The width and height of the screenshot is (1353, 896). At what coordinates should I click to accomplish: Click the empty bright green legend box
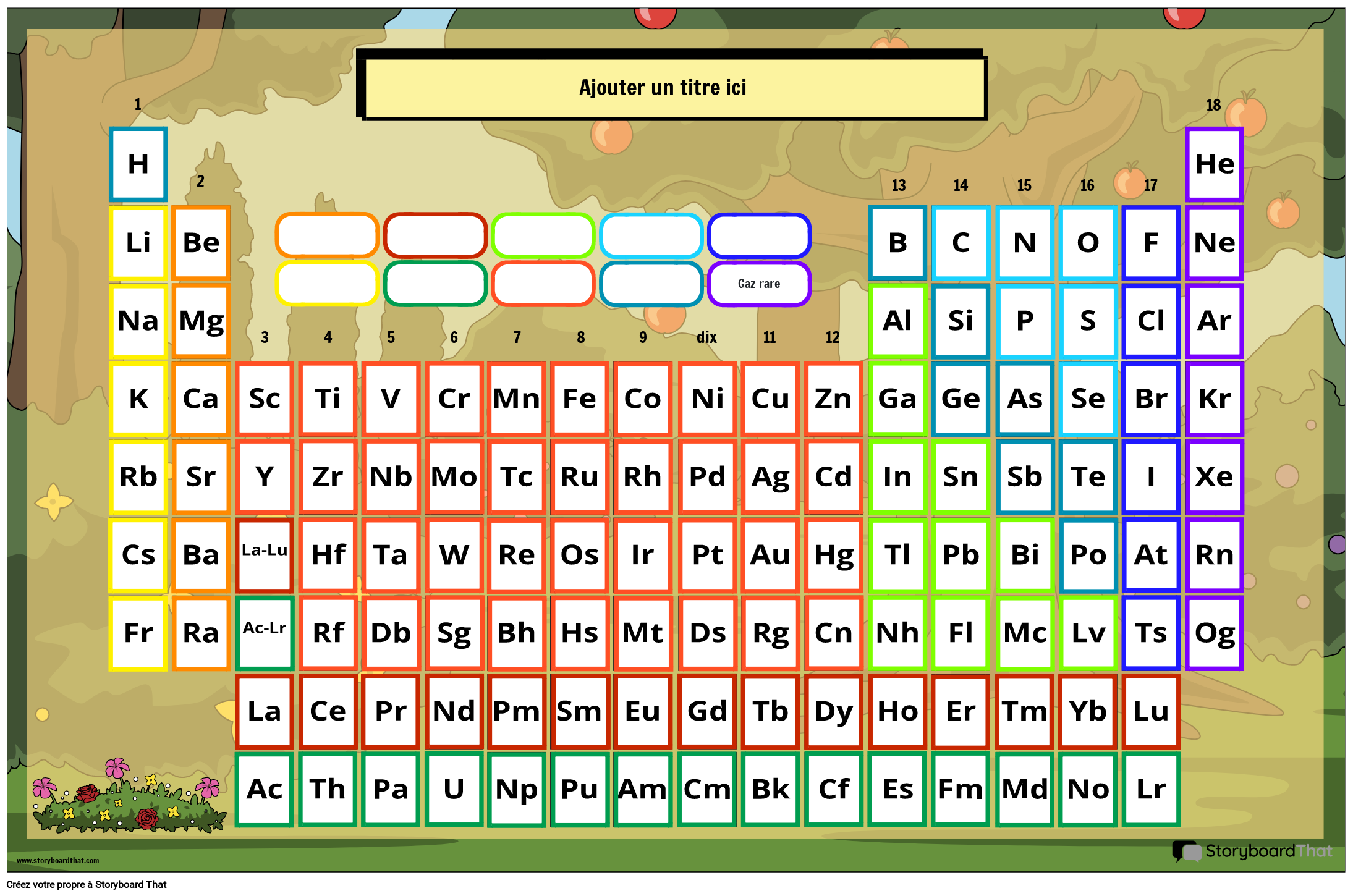click(x=543, y=235)
